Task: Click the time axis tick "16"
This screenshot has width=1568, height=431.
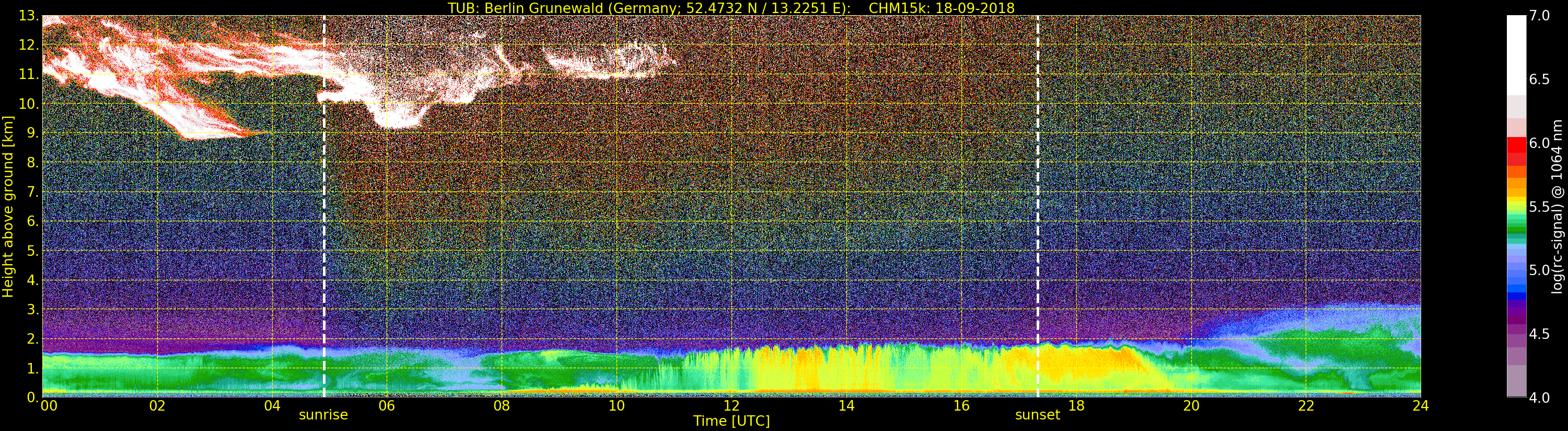Action: 961,406
